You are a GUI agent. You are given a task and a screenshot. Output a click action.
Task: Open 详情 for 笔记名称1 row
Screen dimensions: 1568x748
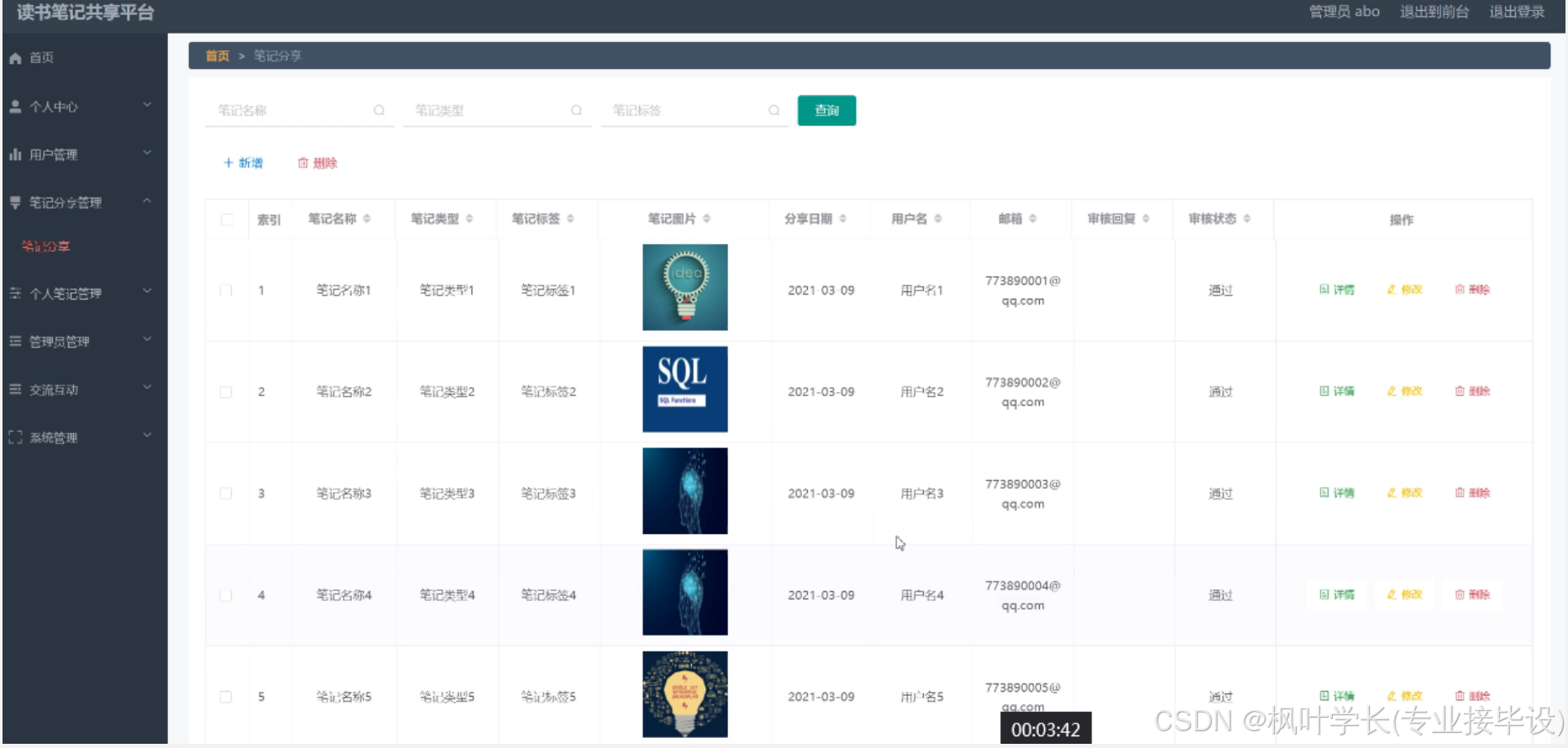tap(1337, 290)
